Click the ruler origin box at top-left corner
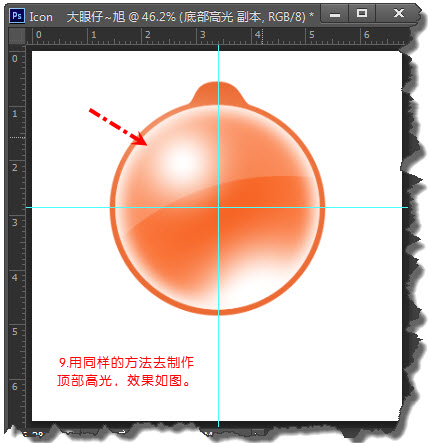428x443 pixels. tap(17, 36)
